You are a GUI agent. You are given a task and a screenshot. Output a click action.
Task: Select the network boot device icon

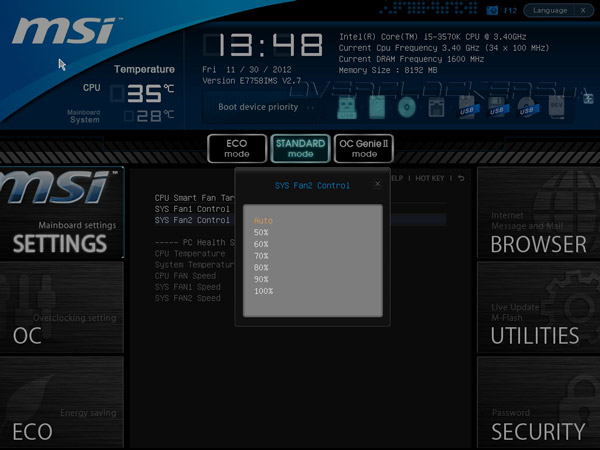[x=436, y=108]
